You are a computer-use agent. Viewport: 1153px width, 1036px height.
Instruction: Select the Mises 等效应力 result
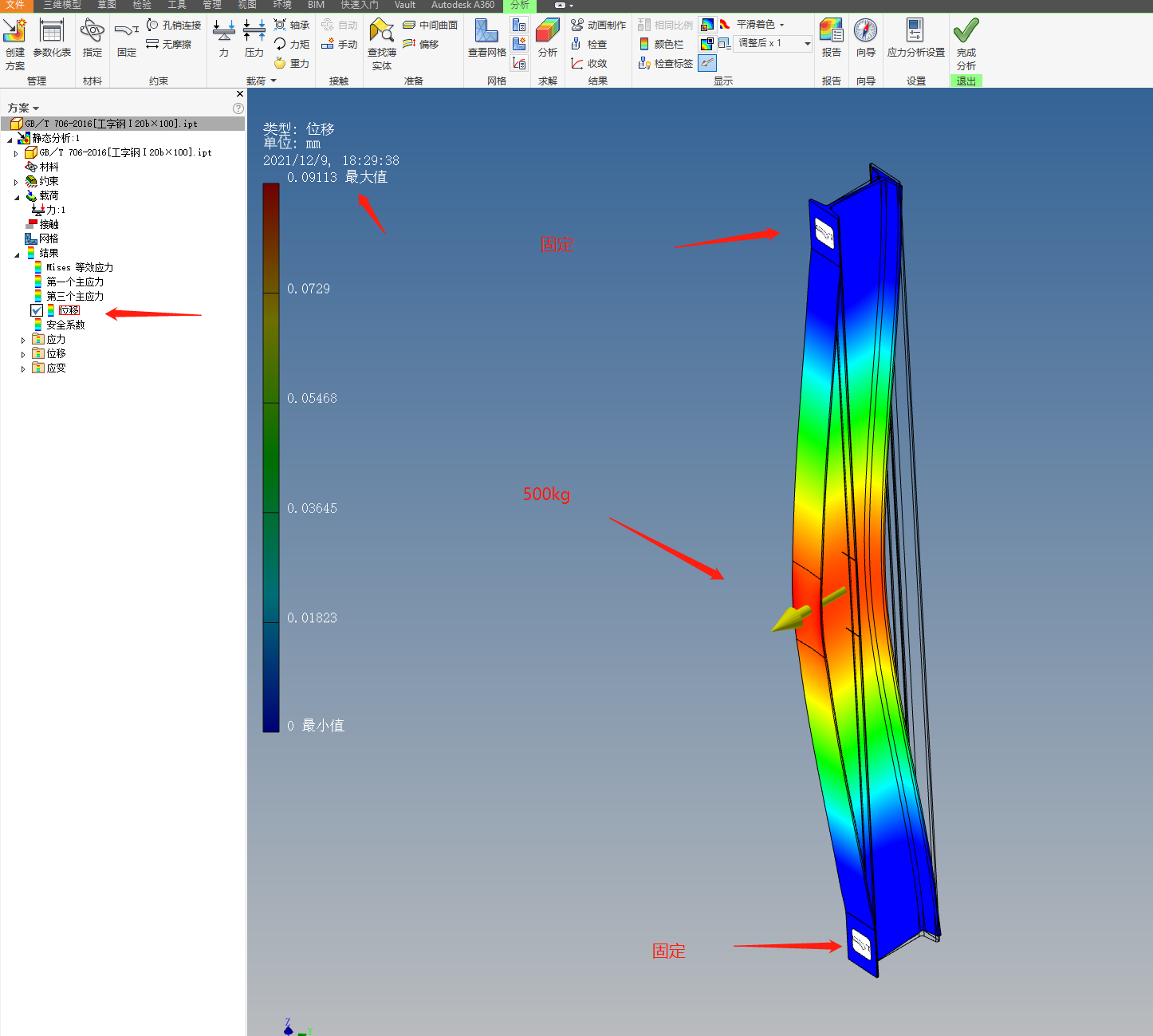73,267
